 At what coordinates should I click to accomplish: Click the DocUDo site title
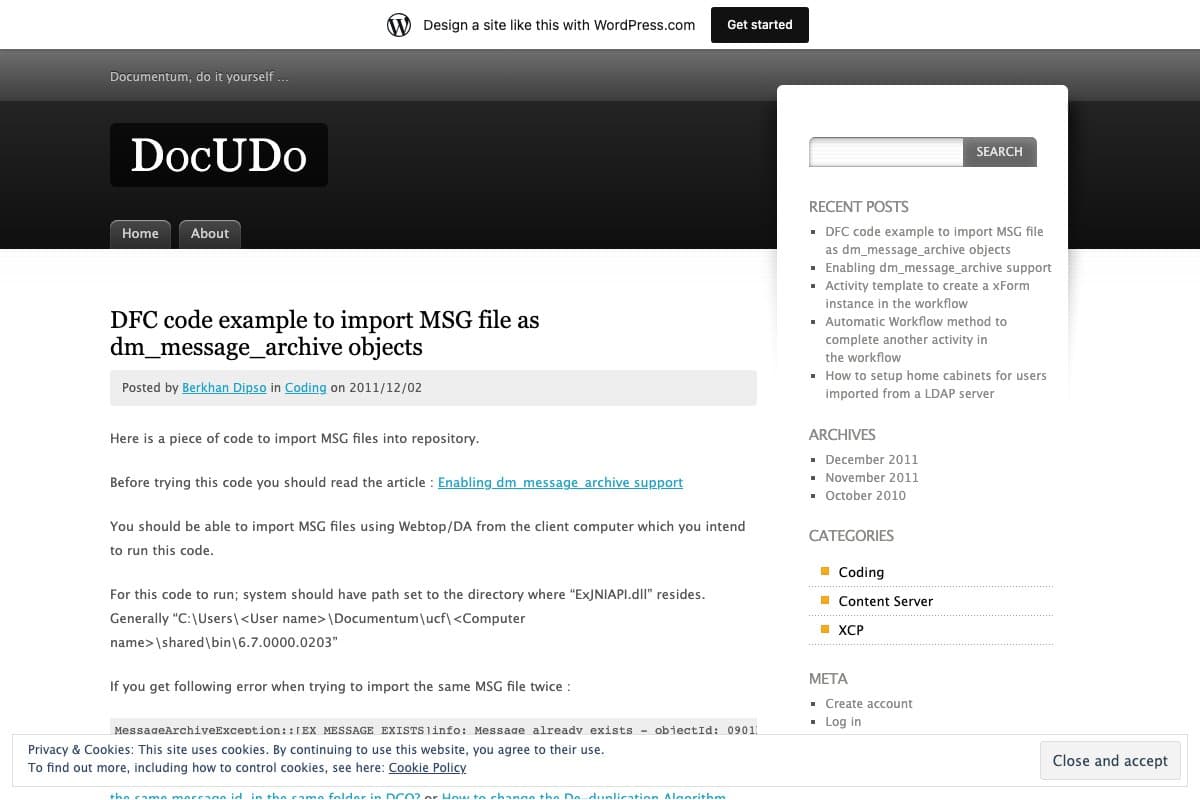[218, 154]
